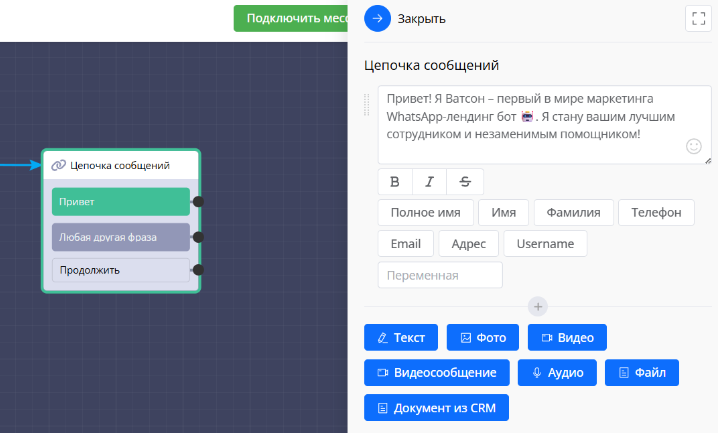Image resolution: width=718 pixels, height=433 pixels.
Task: Open the emoji picker in message box
Action: 693,146
